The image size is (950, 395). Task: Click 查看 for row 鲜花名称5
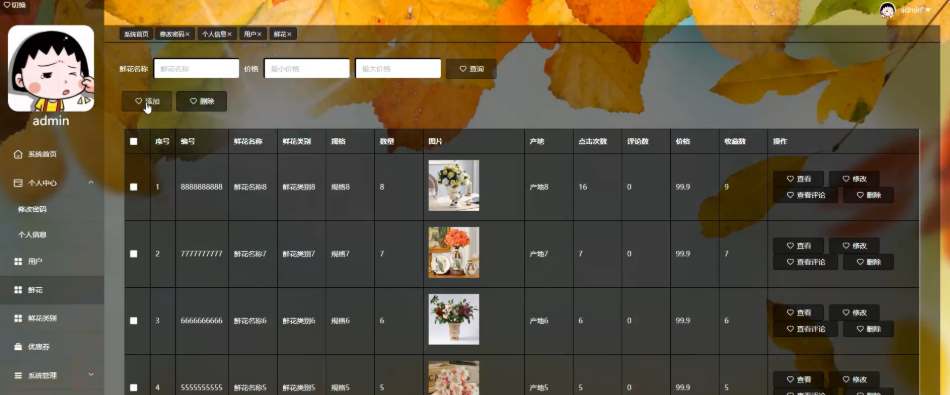pyautogui.click(x=798, y=379)
